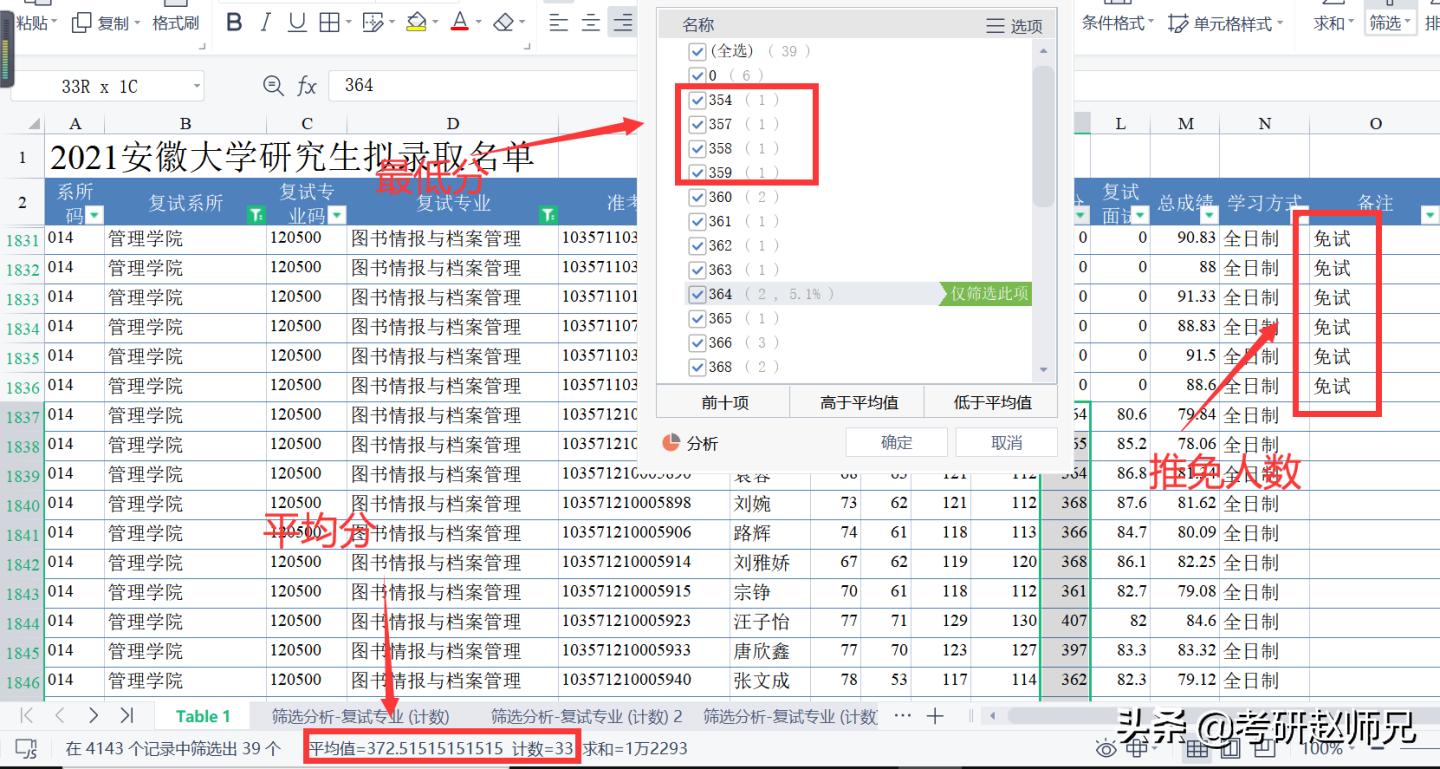The image size is (1440, 769).
Task: Switch to the Table 1 sheet tab
Action: coord(203,716)
